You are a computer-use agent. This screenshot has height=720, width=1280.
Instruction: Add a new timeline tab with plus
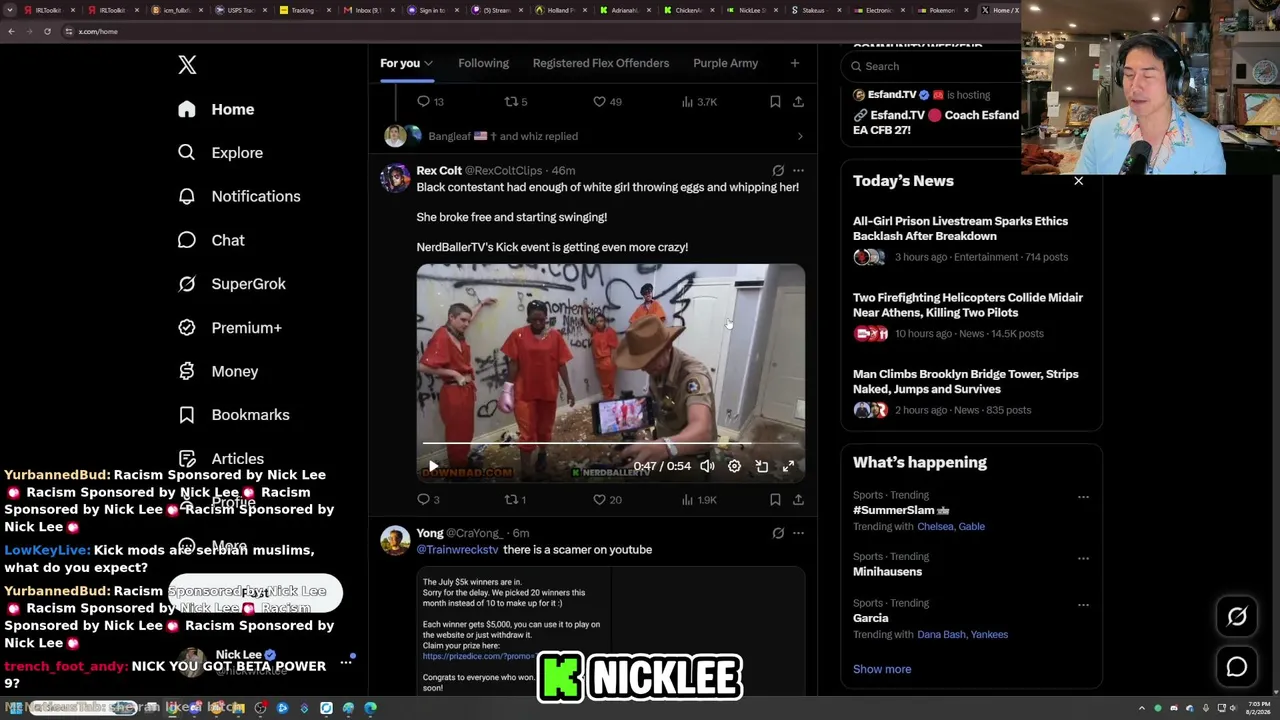pyautogui.click(x=795, y=63)
